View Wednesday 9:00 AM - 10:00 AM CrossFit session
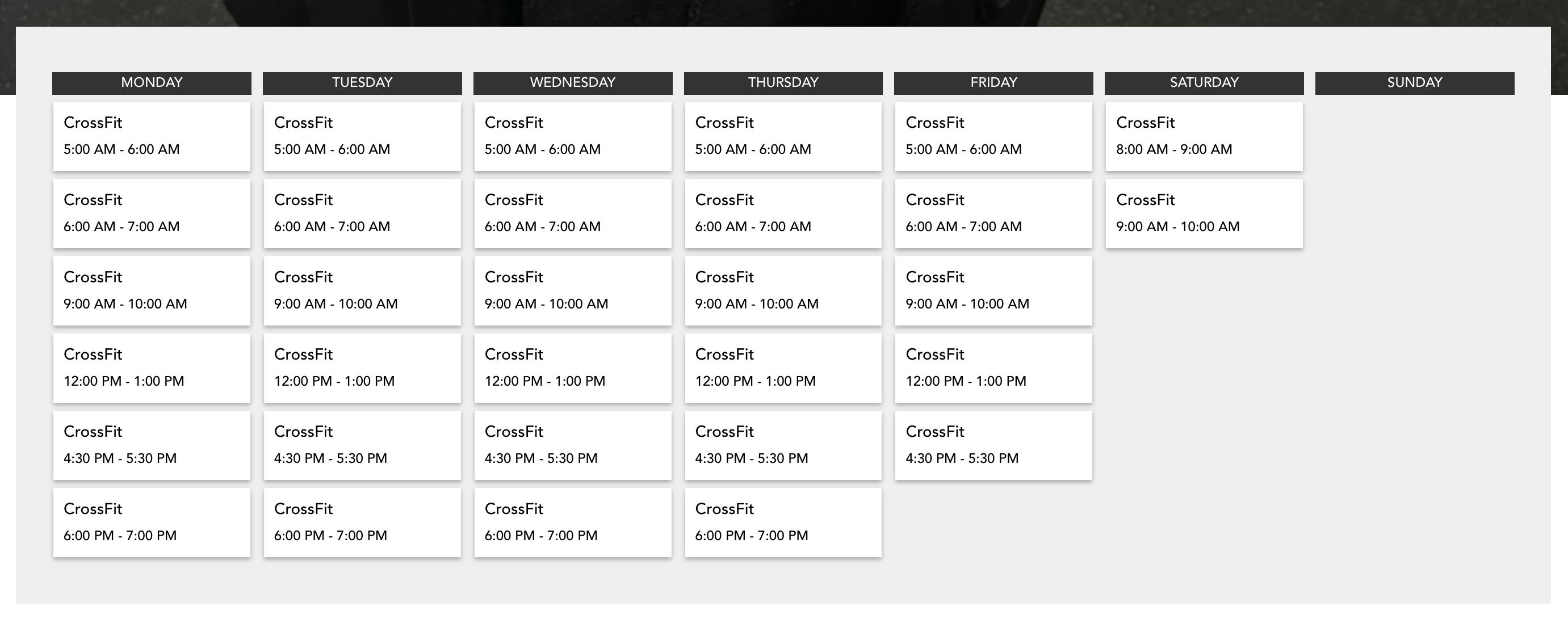This screenshot has height=626, width=1568. [x=573, y=291]
